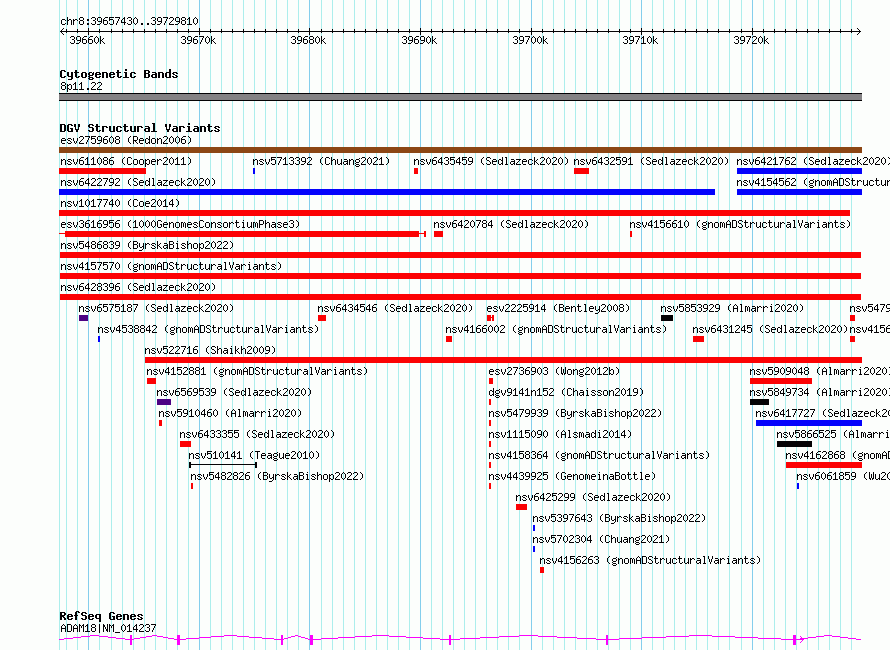Click nsv1115090 (Alsmadi2014) label
Viewport: 890px width, 650px height.
point(560,434)
